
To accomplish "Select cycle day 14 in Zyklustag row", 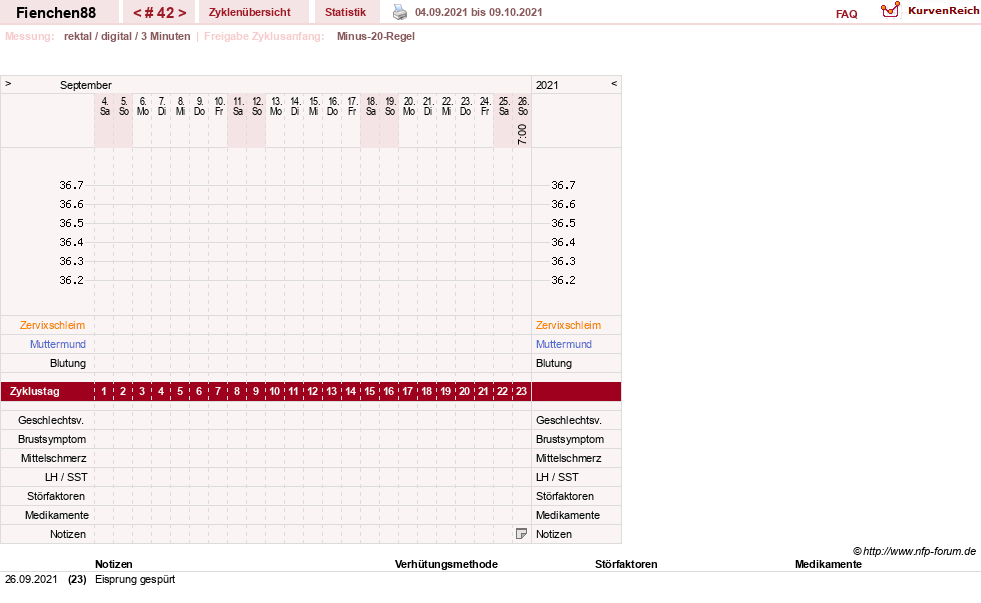I will tap(350, 391).
